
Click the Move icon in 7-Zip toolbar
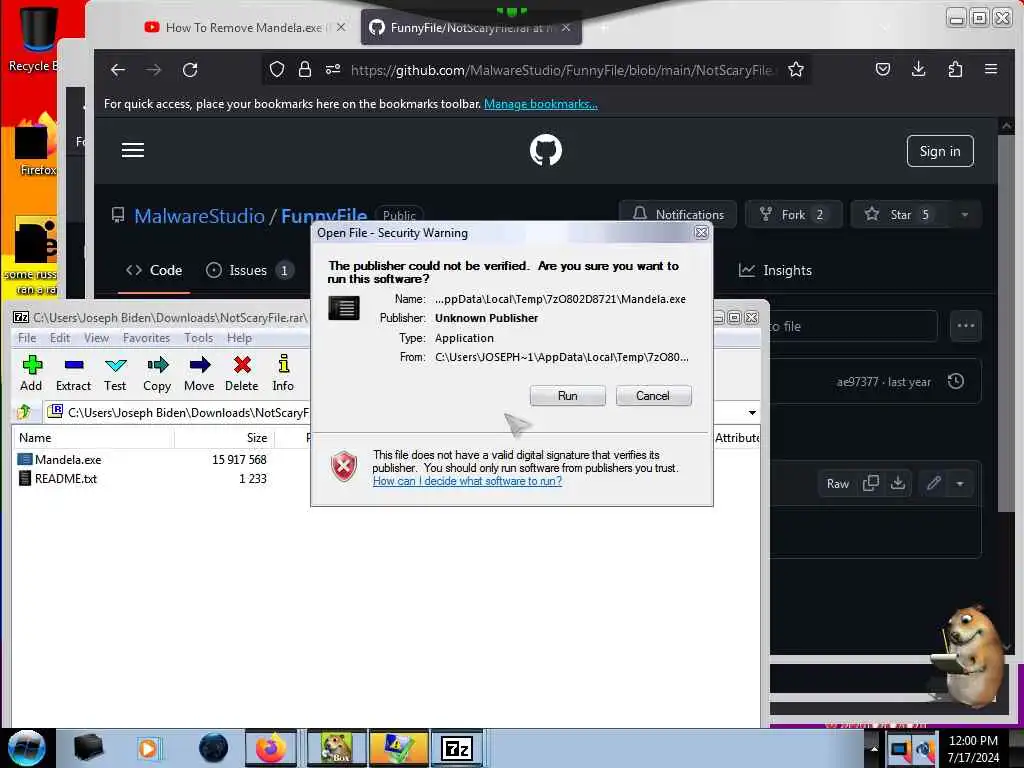[x=199, y=374]
